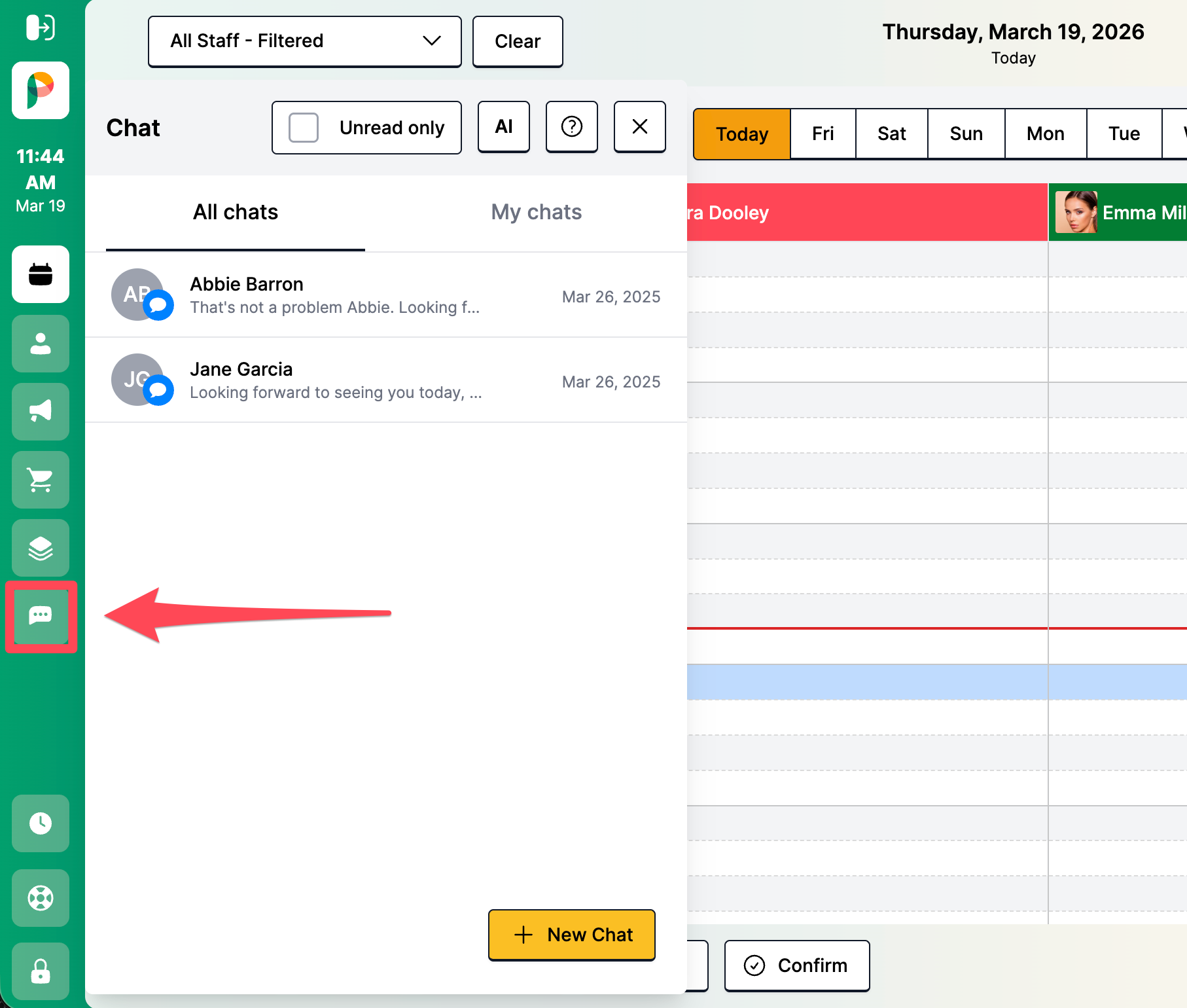The width and height of the screenshot is (1187, 1008).
Task: Open the layers stack icon
Action: click(41, 548)
